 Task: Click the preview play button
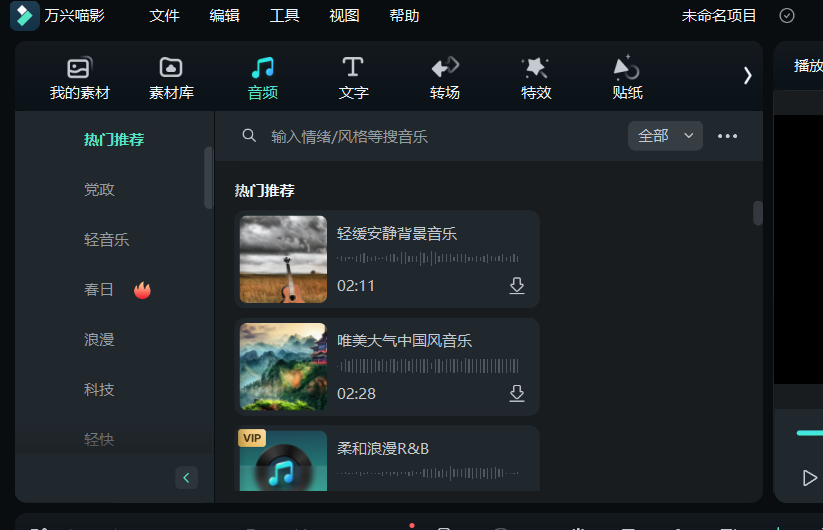click(x=809, y=478)
